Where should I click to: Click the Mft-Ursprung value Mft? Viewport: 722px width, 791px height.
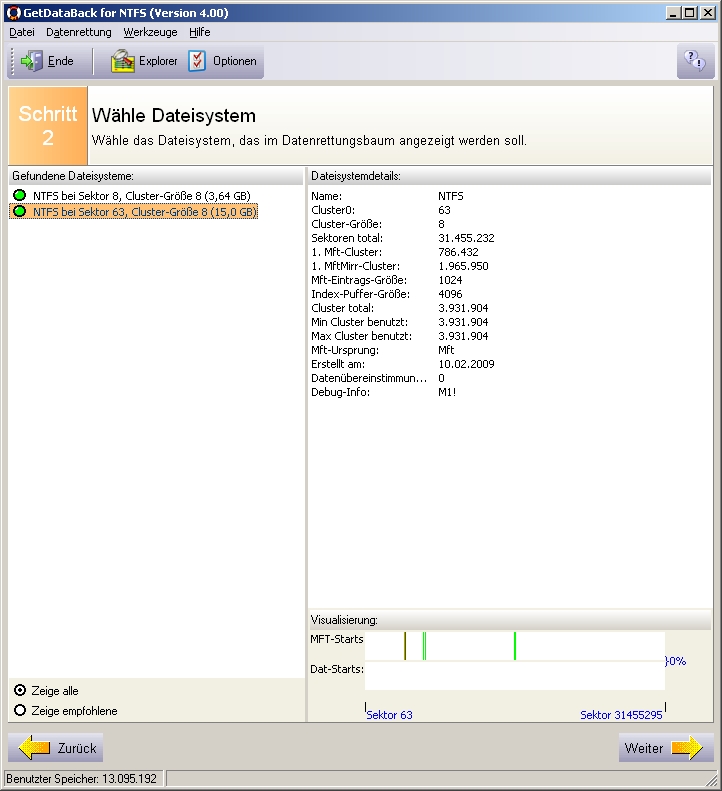tap(446, 350)
